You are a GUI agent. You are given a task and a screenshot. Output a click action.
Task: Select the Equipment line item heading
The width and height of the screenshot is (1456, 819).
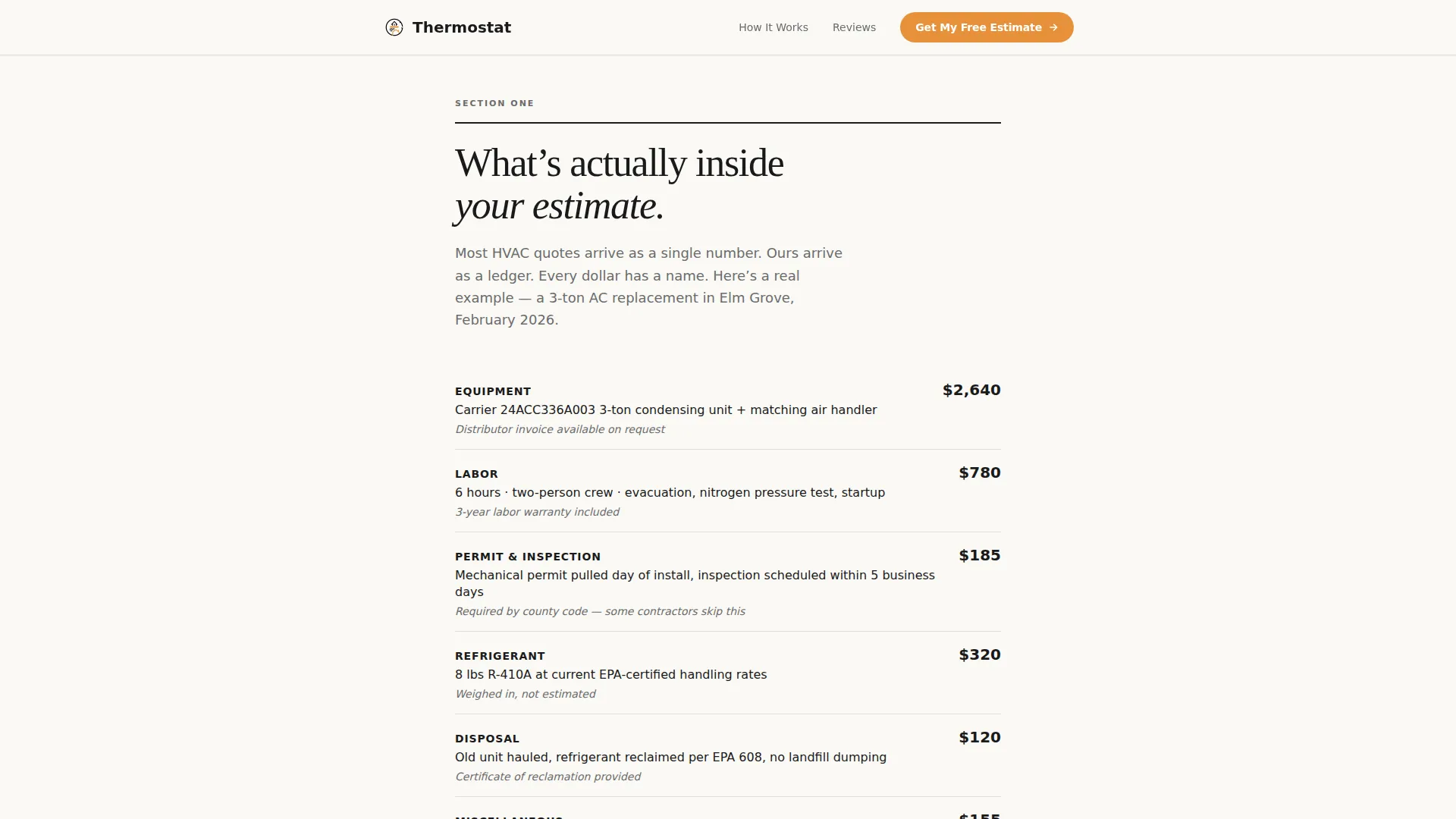[x=493, y=391]
